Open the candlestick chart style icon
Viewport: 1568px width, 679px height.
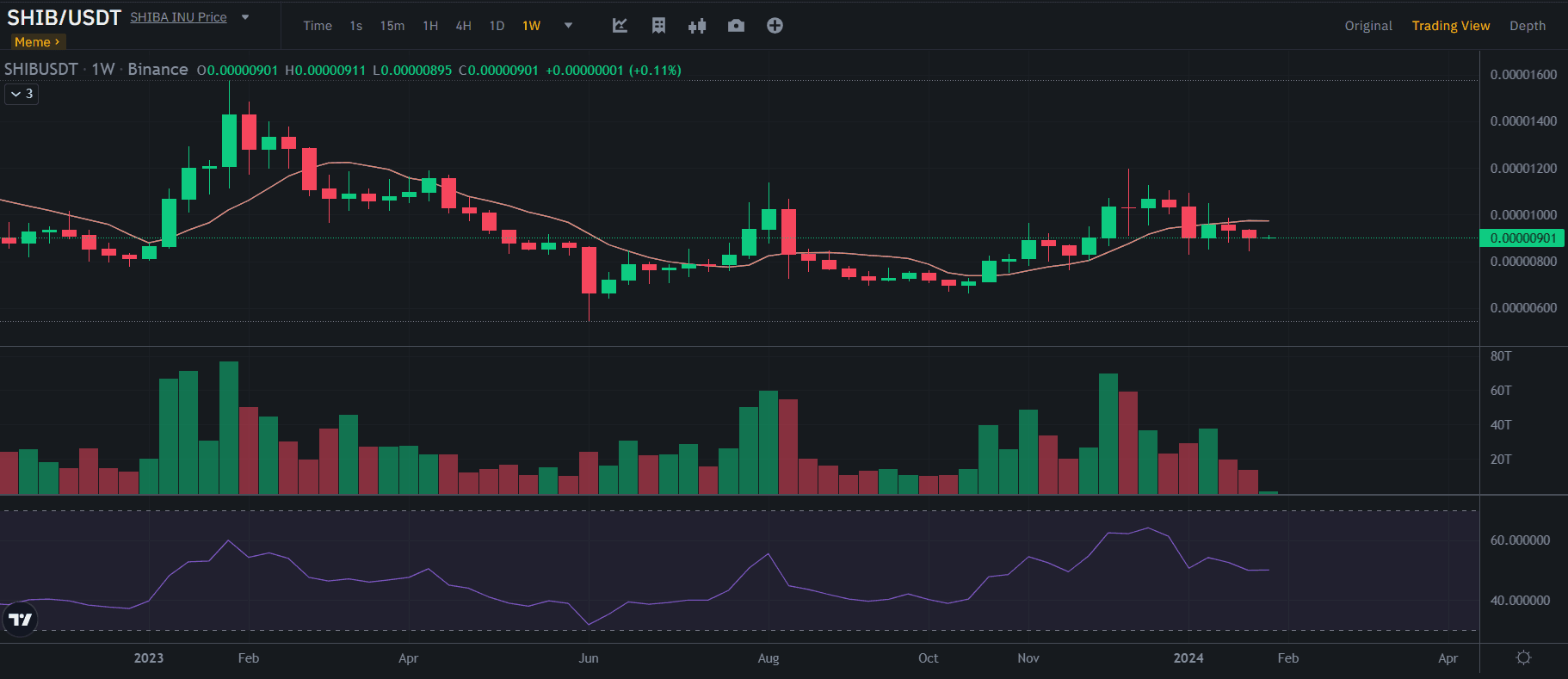click(697, 26)
